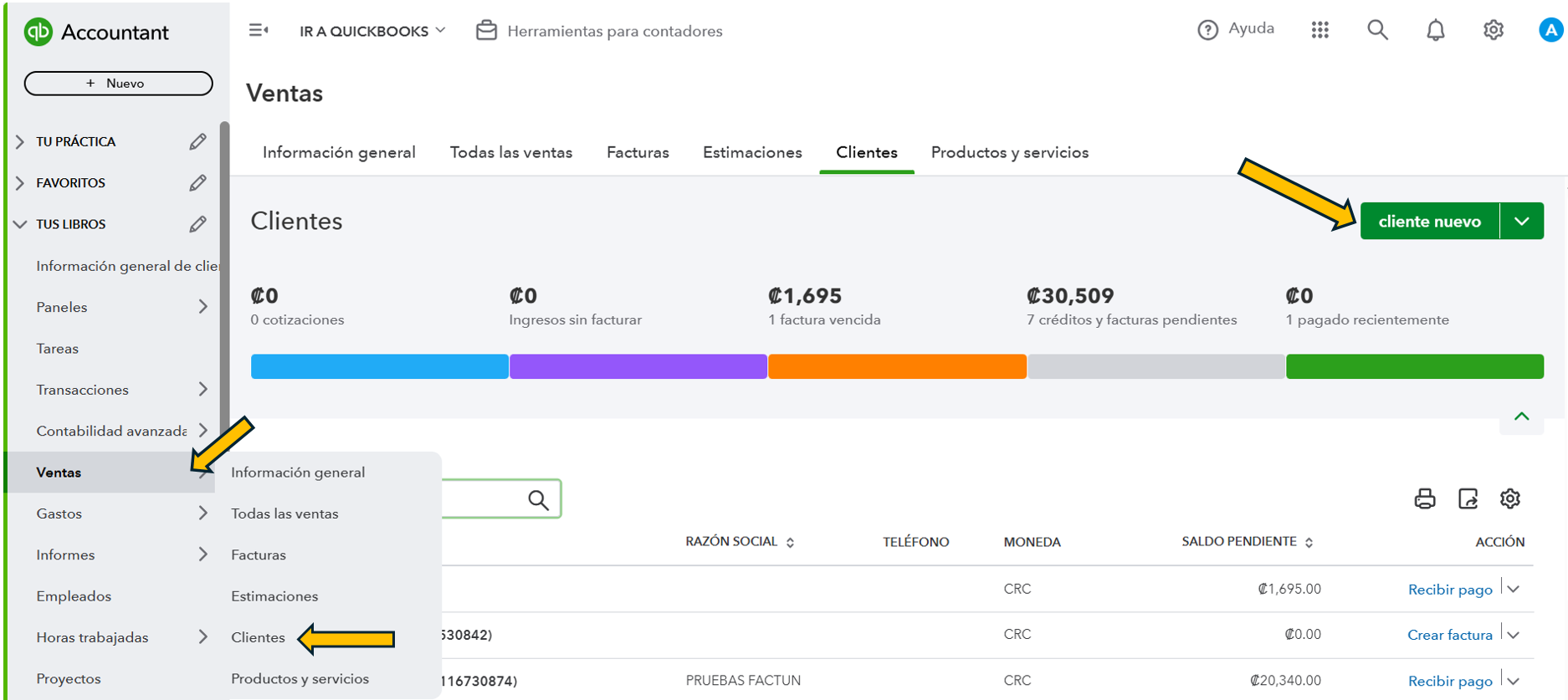Click the orange overdue invoice bar
Viewport: 1568px width, 700px height.
(897, 366)
